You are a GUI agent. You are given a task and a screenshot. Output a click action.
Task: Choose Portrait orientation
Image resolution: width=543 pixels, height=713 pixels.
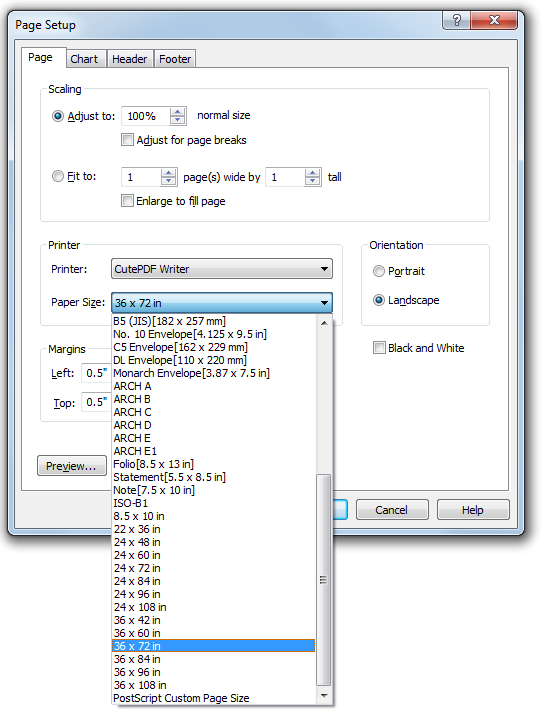[379, 271]
